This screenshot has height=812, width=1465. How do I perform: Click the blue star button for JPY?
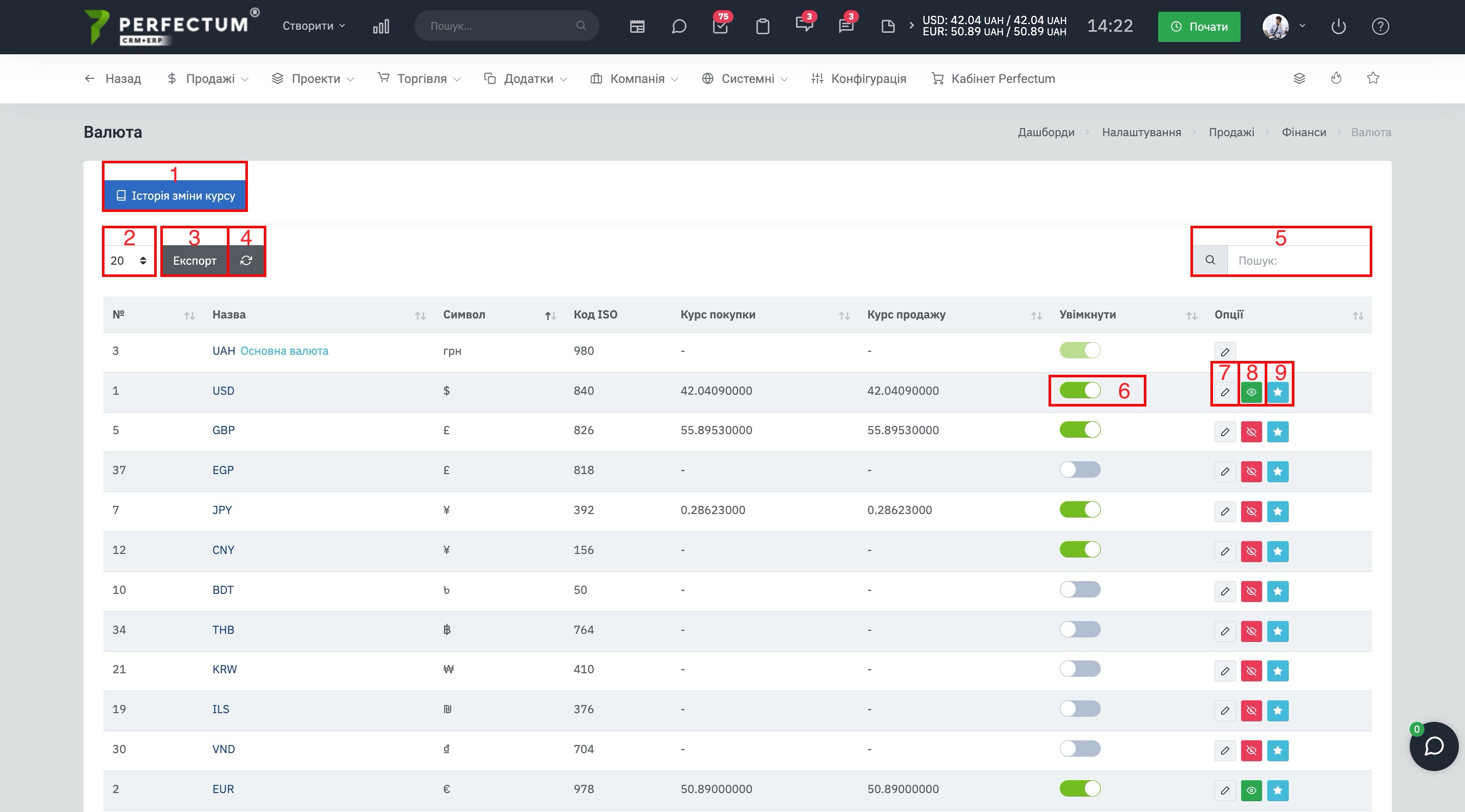tap(1278, 511)
